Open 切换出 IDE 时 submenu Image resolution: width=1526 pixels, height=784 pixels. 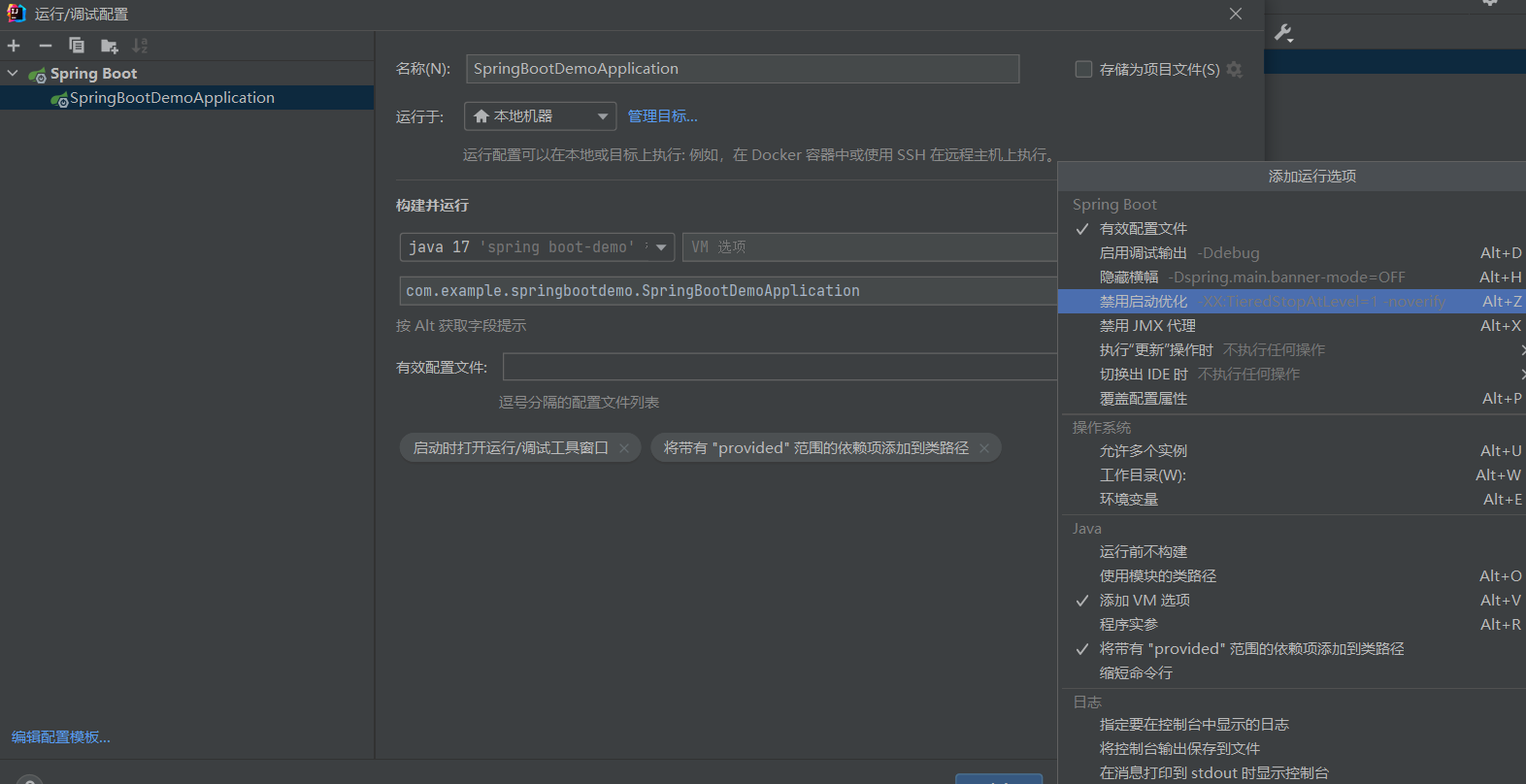(x=1291, y=375)
